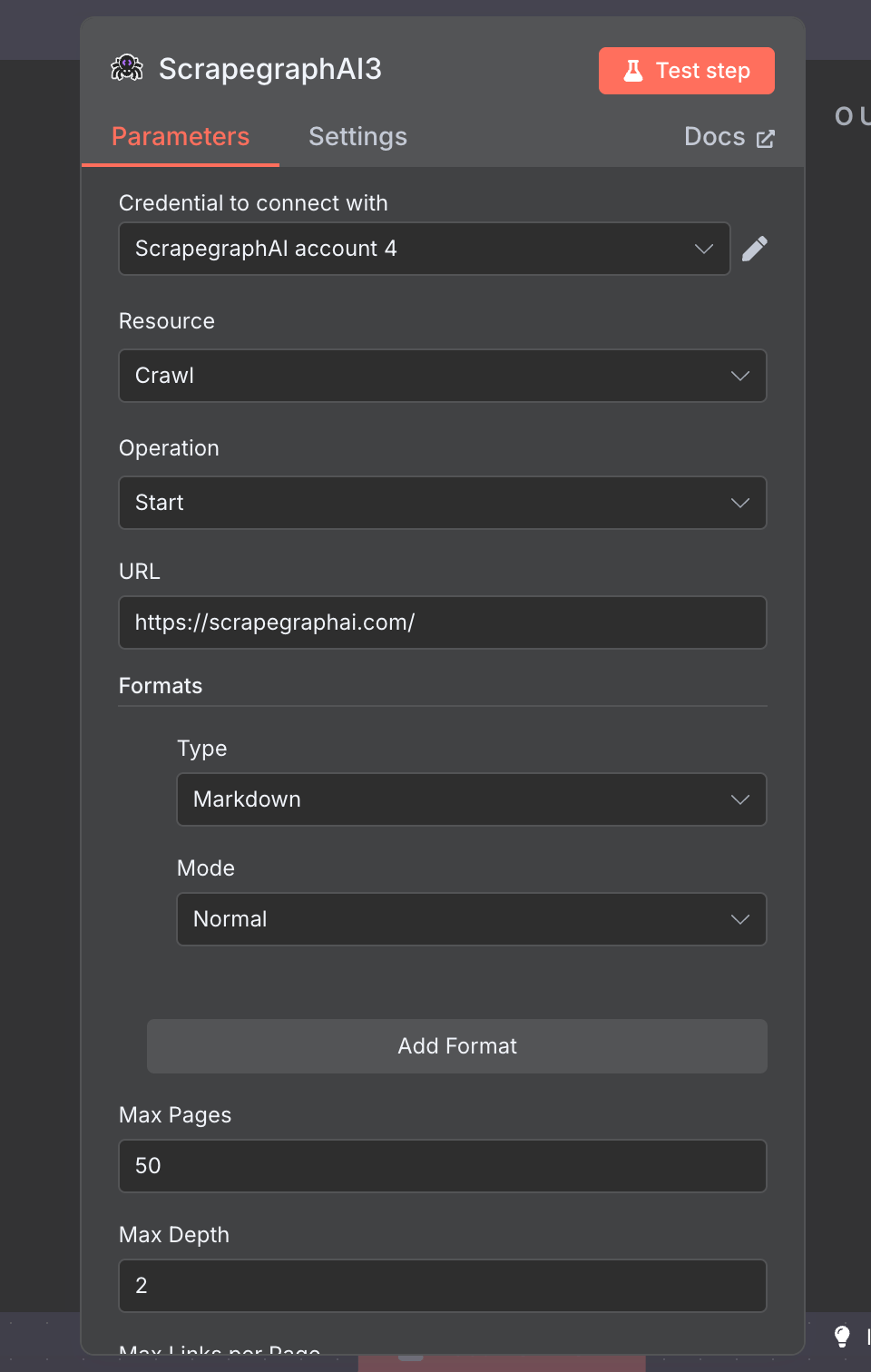Switch to the Parameters tab

(x=181, y=137)
